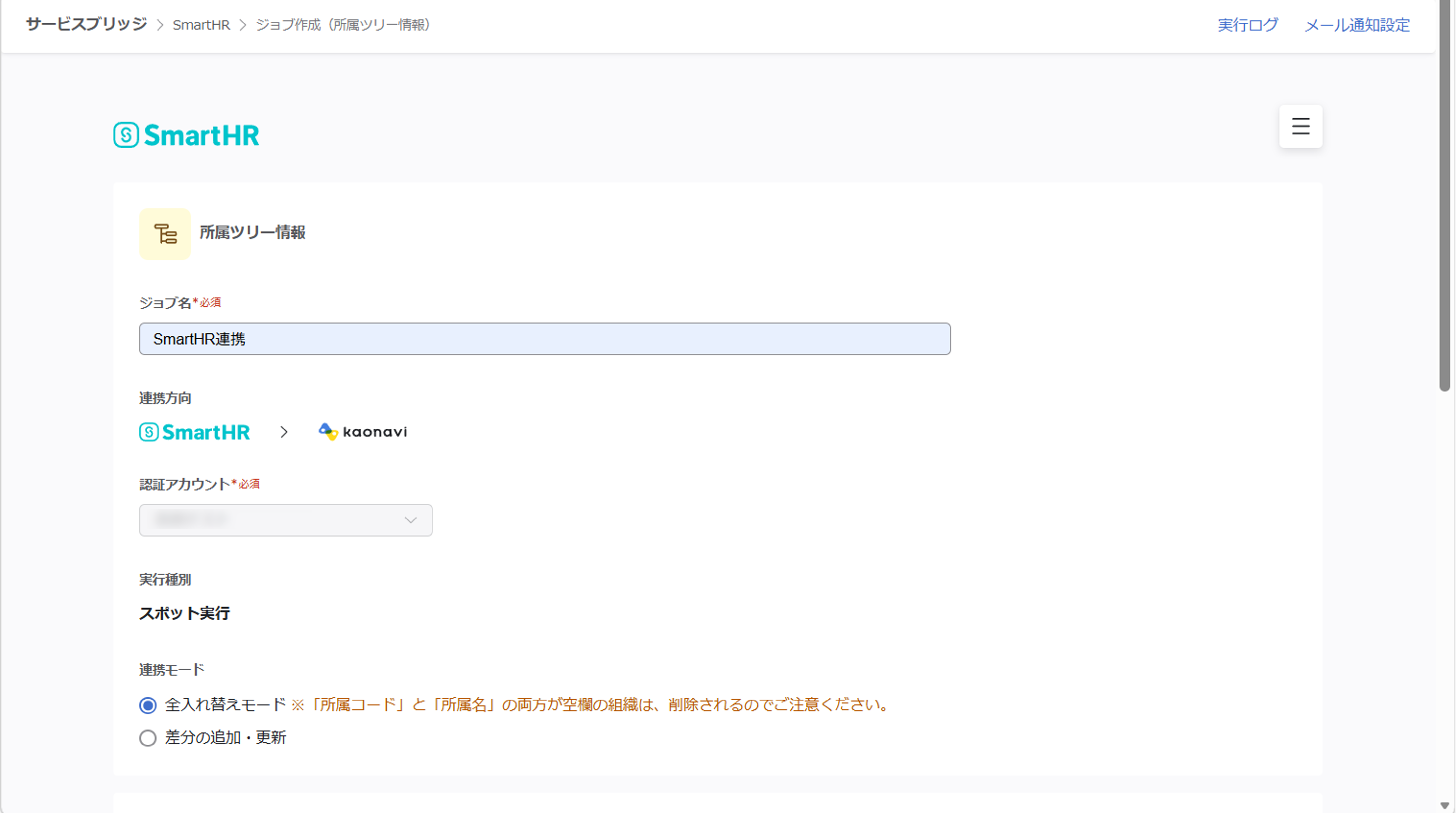1456x813 pixels.
Task: Open the 認証アカウント dropdown
Action: point(286,520)
